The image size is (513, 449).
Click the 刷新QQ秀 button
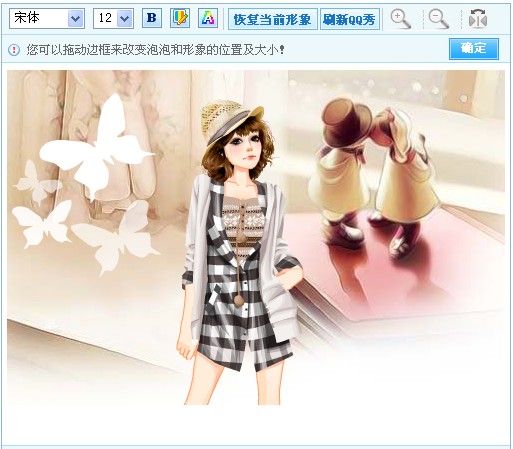tap(349, 19)
